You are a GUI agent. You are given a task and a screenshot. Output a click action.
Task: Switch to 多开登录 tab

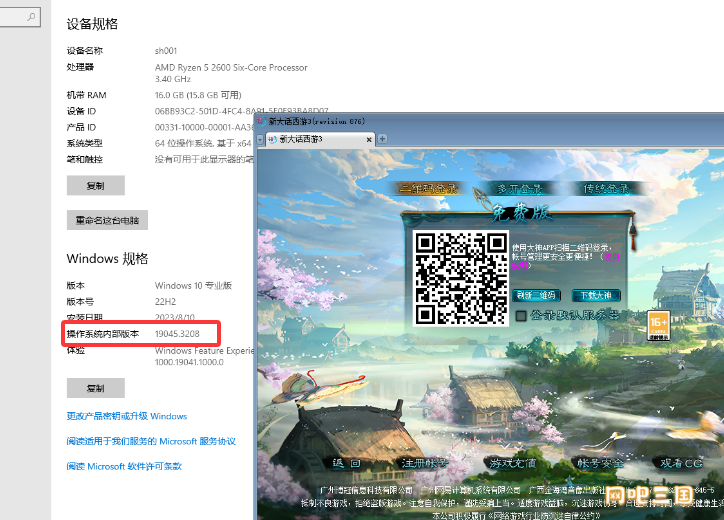pos(519,188)
